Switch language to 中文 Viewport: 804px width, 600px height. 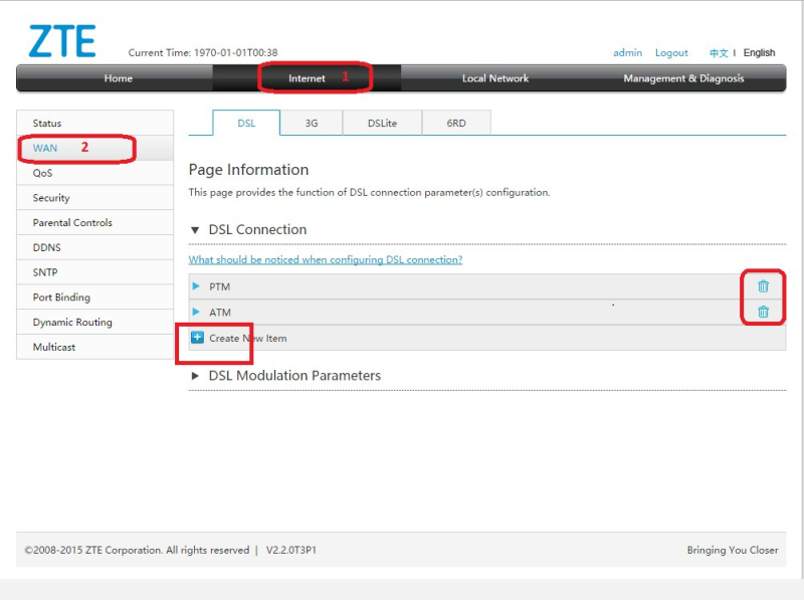pos(718,53)
